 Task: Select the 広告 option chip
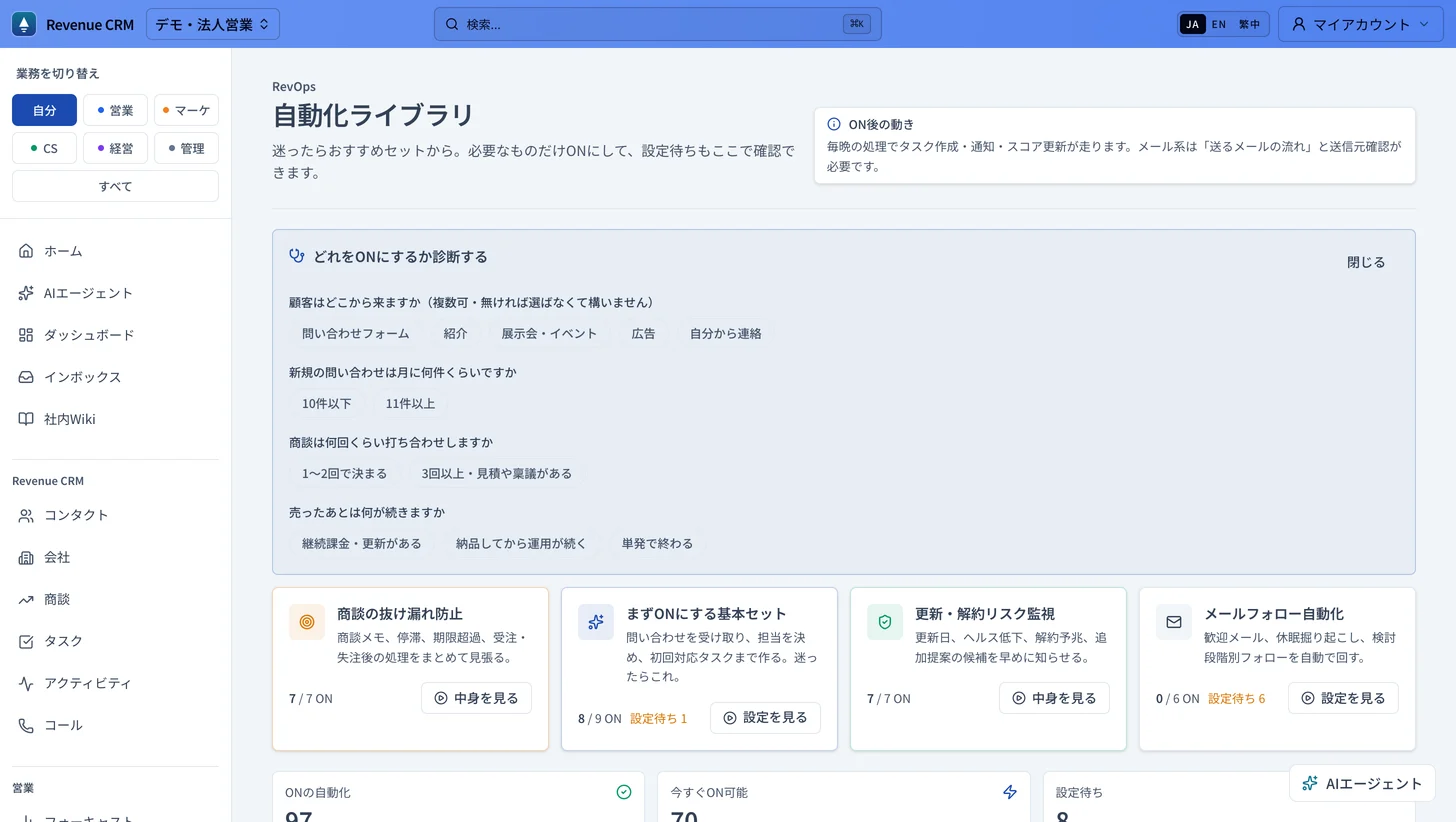(643, 334)
